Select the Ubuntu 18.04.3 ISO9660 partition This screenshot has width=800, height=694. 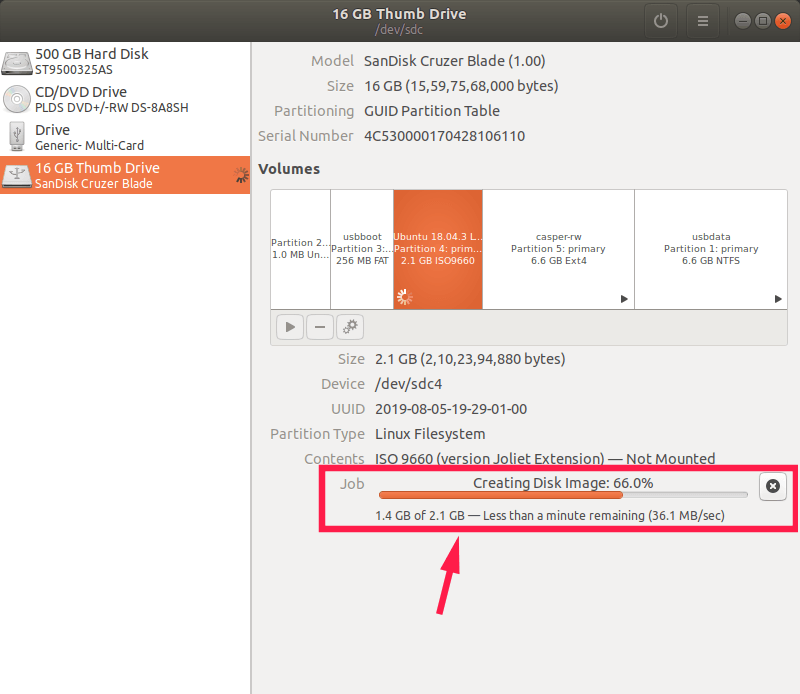coord(437,249)
